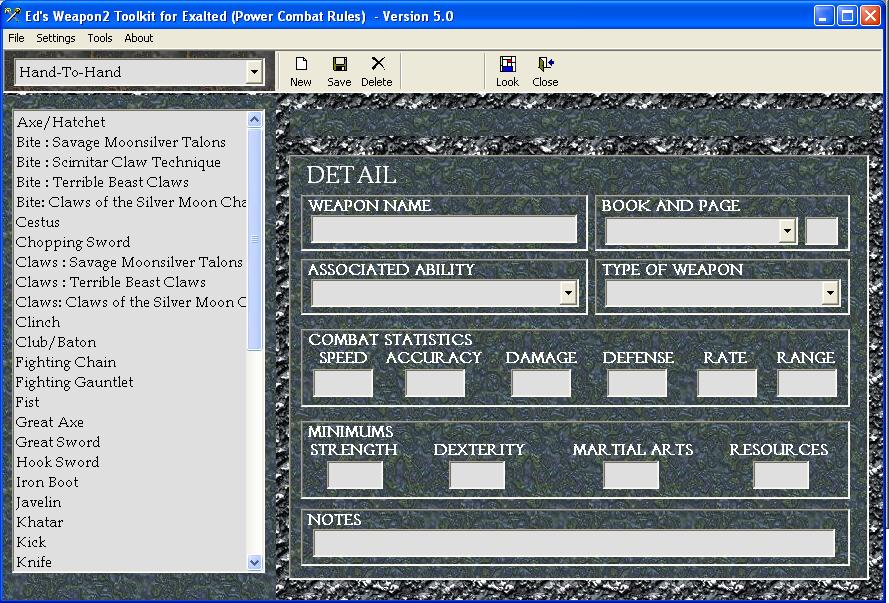Expand the Hand-To-Hand category dropdown

coord(253,72)
